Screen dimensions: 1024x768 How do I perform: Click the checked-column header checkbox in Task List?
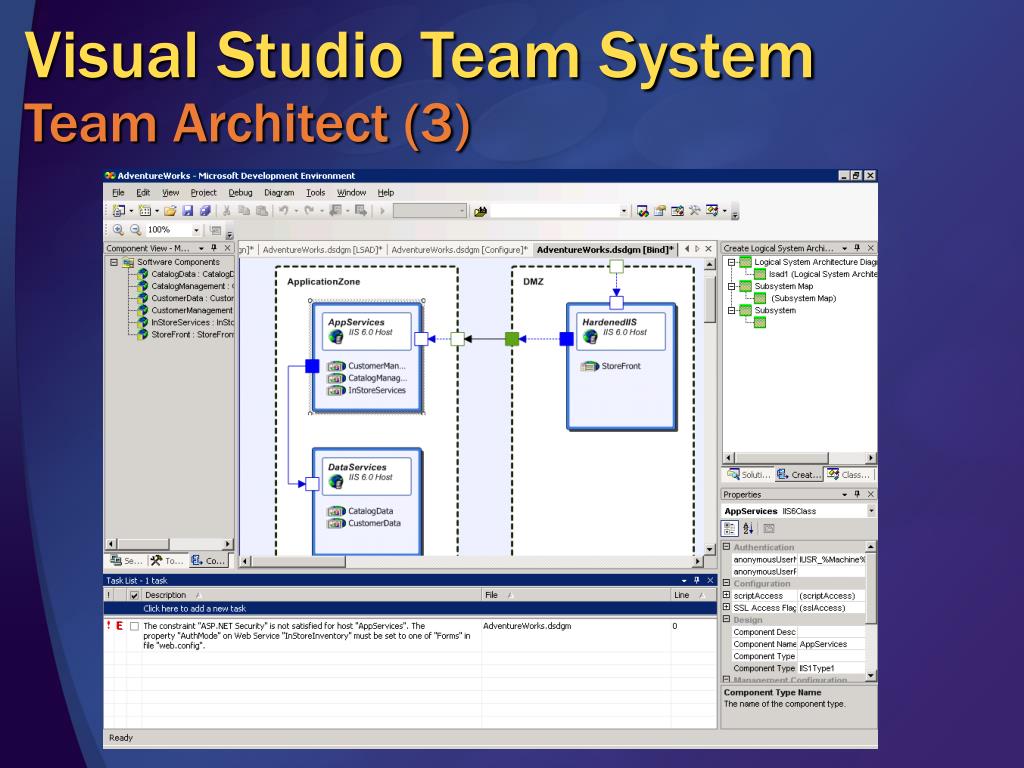(134, 596)
